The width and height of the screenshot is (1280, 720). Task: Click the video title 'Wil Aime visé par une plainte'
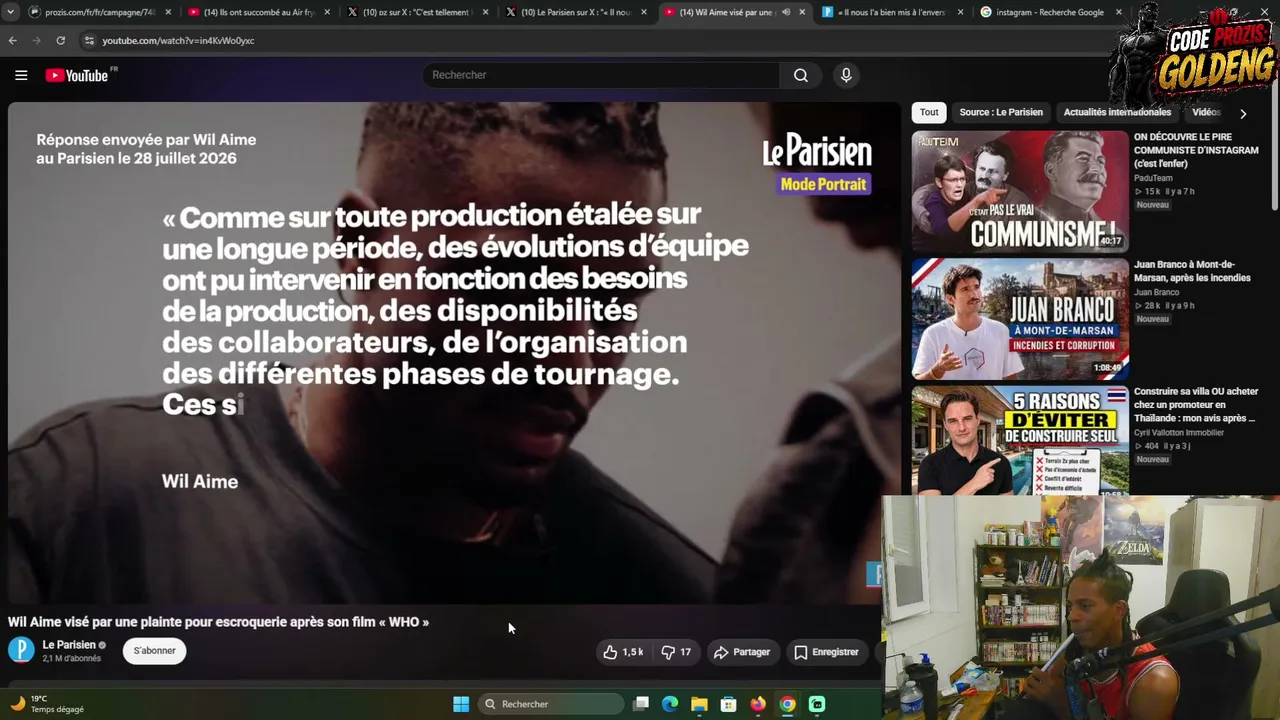(x=218, y=622)
